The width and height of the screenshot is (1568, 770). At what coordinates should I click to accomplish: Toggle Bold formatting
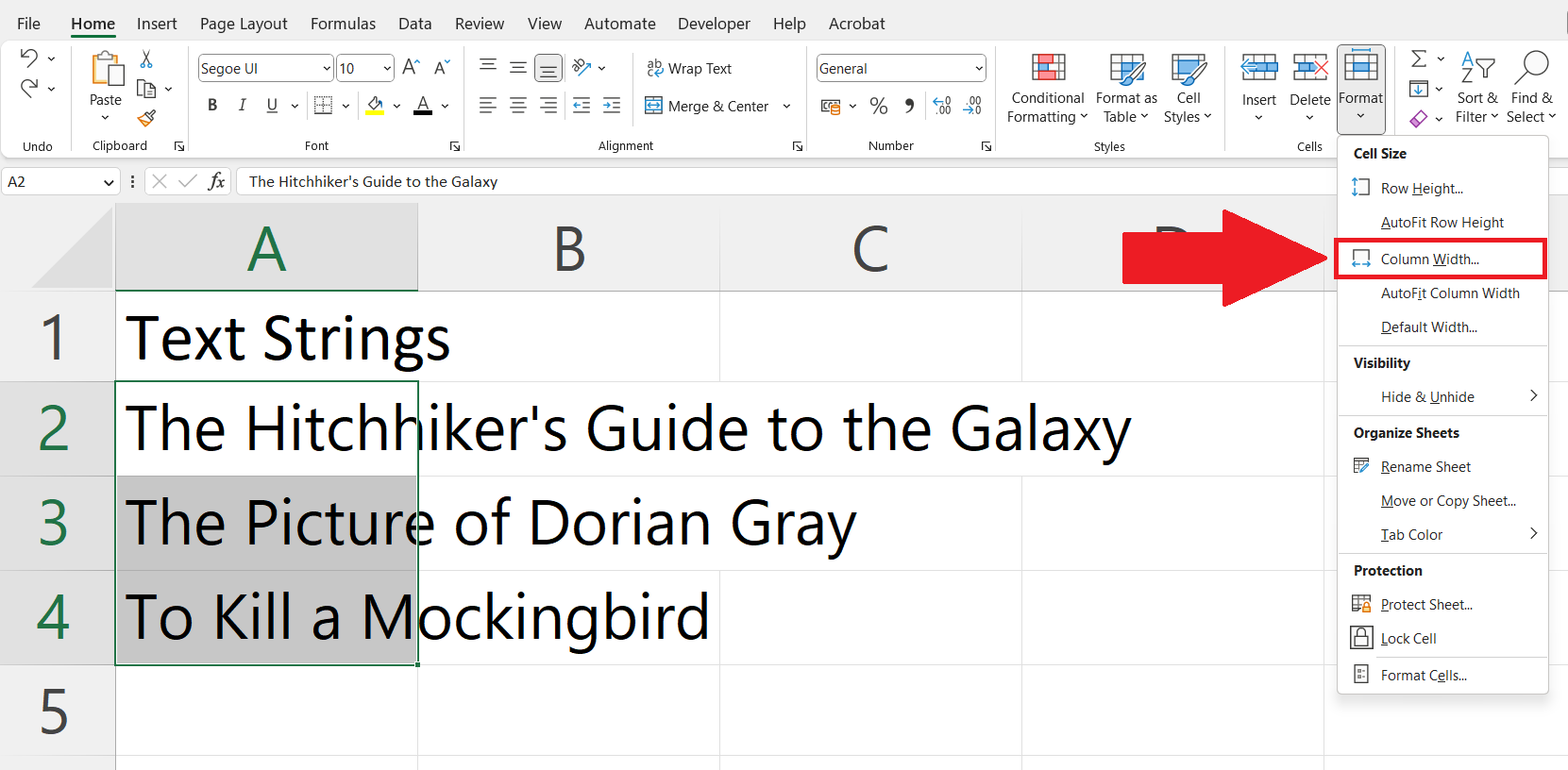212,106
